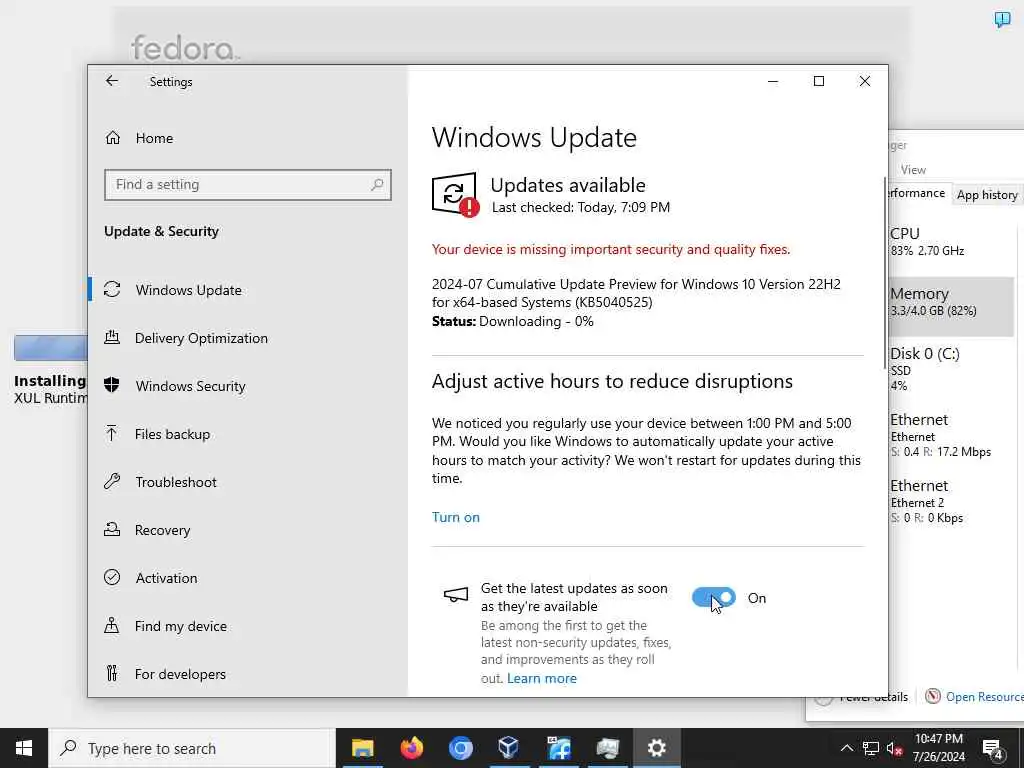1024x768 pixels.
Task: Click the taskbar search box
Action: point(191,748)
